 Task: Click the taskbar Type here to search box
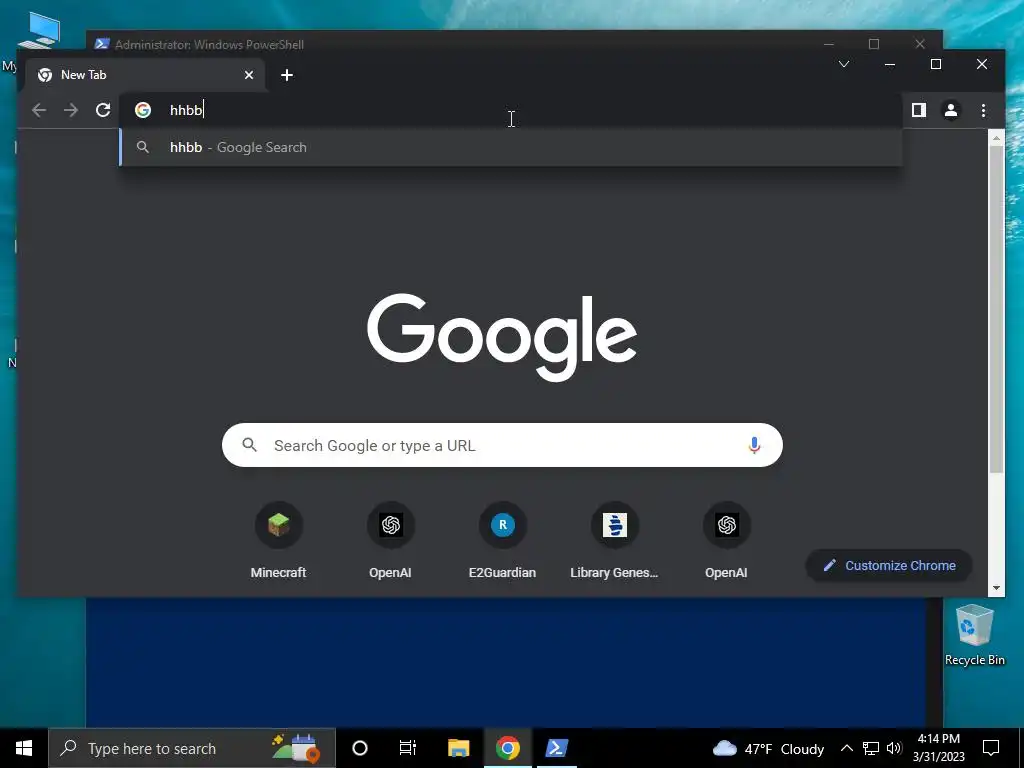click(192, 748)
